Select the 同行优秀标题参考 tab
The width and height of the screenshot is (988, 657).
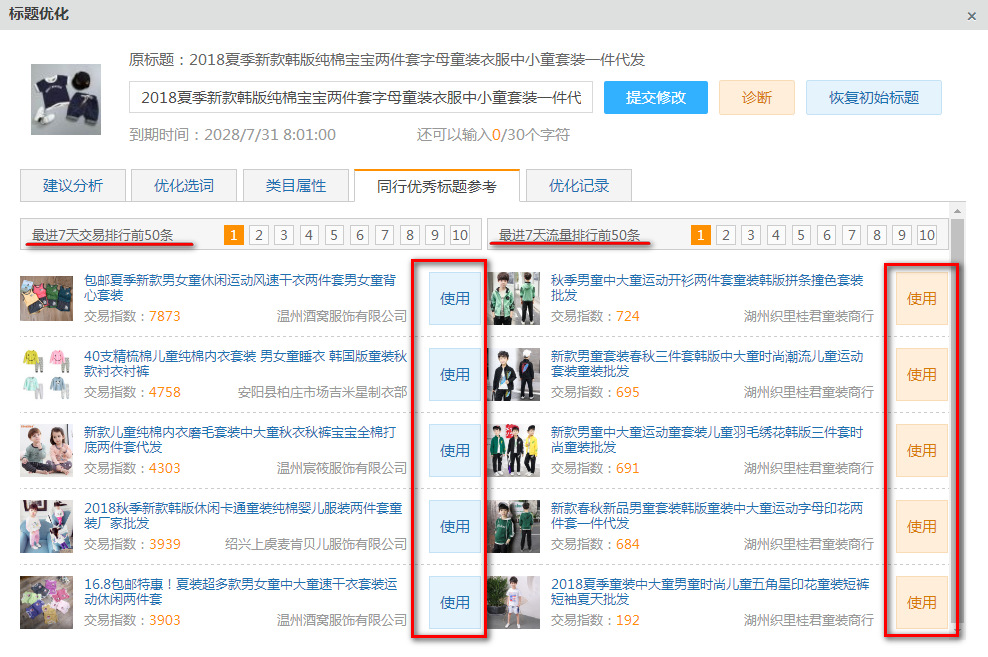tap(437, 186)
